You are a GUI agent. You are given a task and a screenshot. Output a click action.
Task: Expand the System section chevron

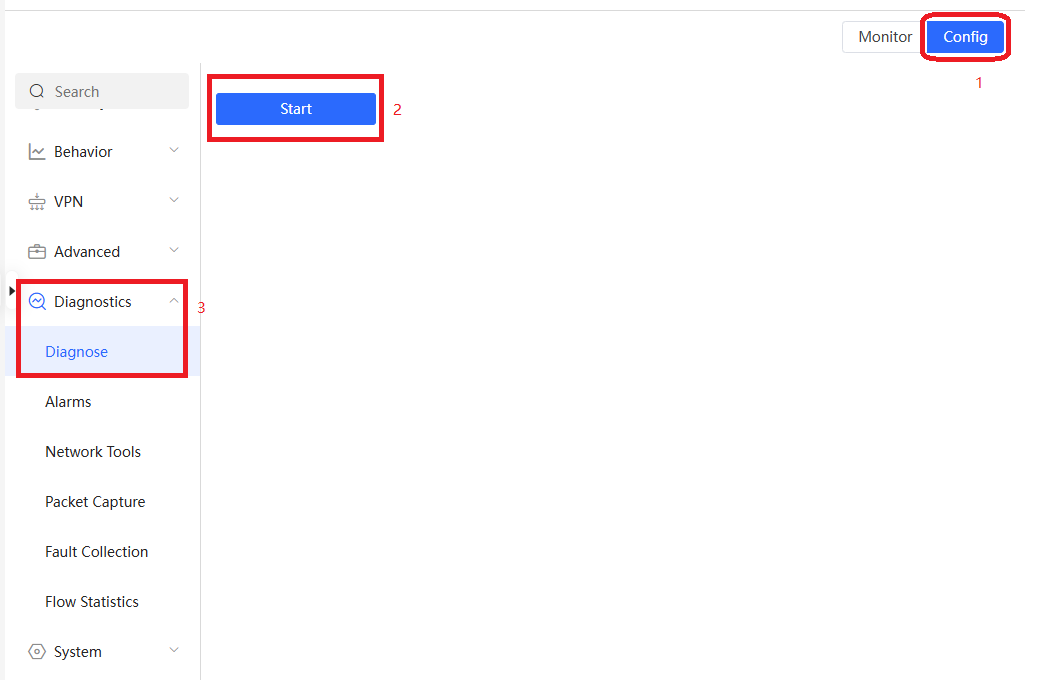click(x=174, y=650)
